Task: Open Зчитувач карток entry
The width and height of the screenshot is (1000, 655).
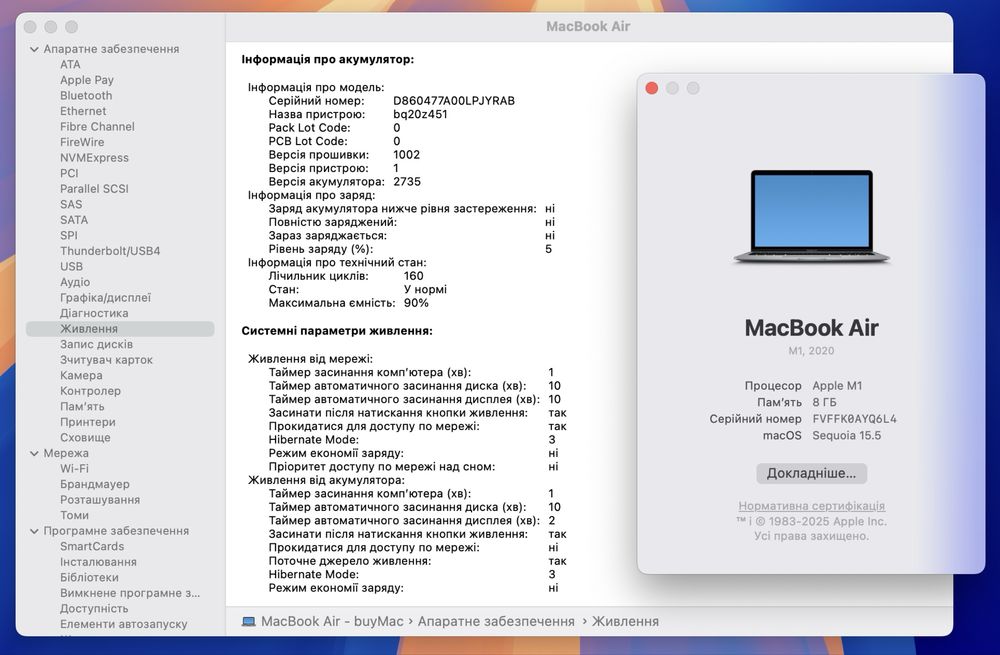Action: (106, 360)
